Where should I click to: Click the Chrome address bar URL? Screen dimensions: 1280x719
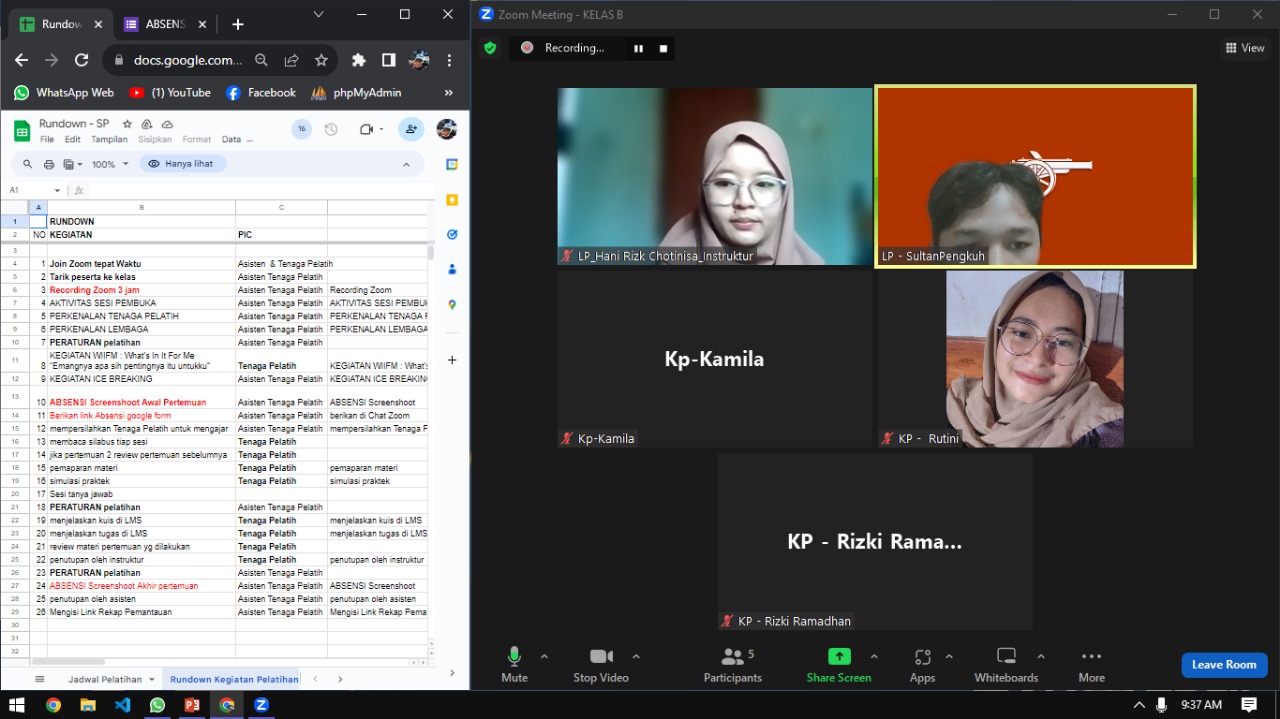click(187, 60)
